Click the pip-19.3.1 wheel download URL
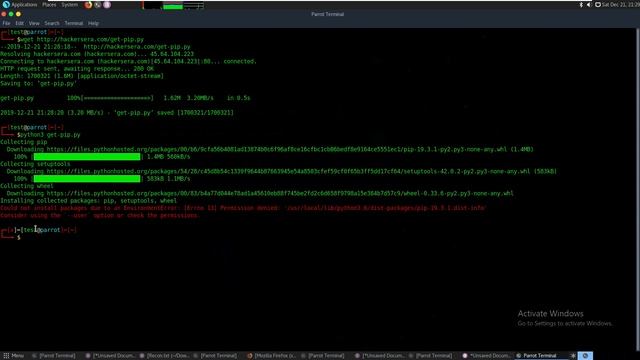This screenshot has height=360, width=640. click(x=276, y=149)
